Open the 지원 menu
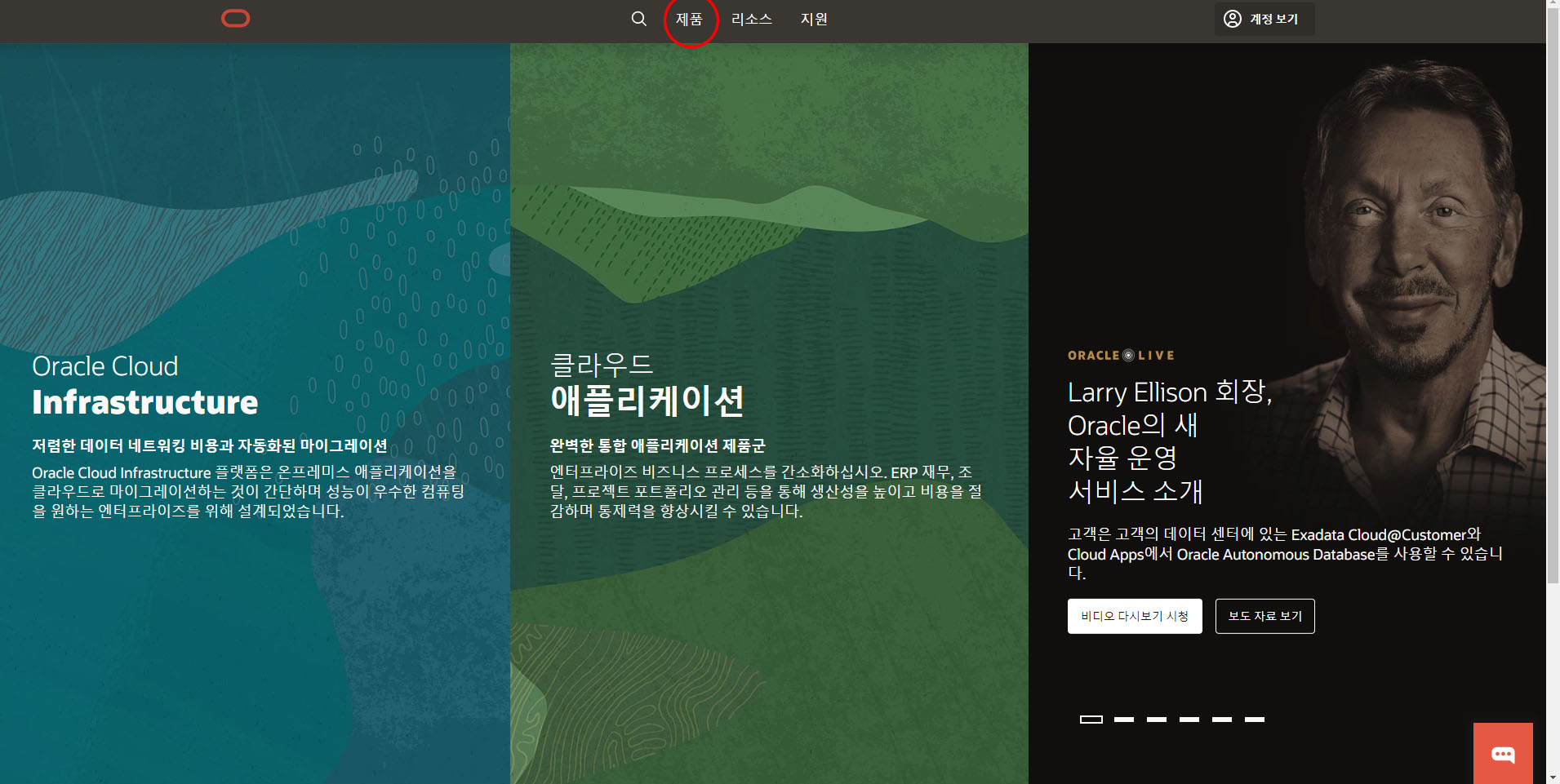 coord(814,19)
